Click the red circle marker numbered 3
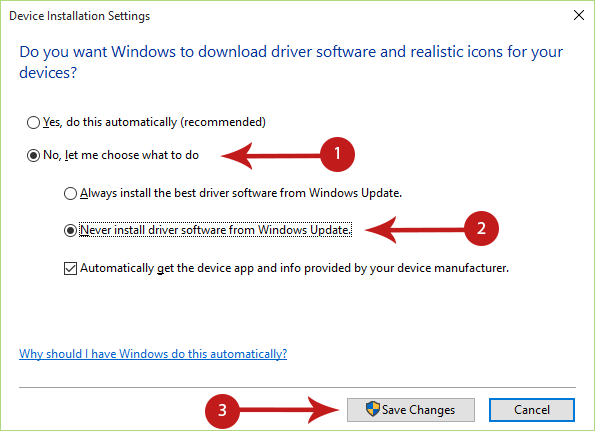Viewport: 595px width, 431px height. [222, 411]
